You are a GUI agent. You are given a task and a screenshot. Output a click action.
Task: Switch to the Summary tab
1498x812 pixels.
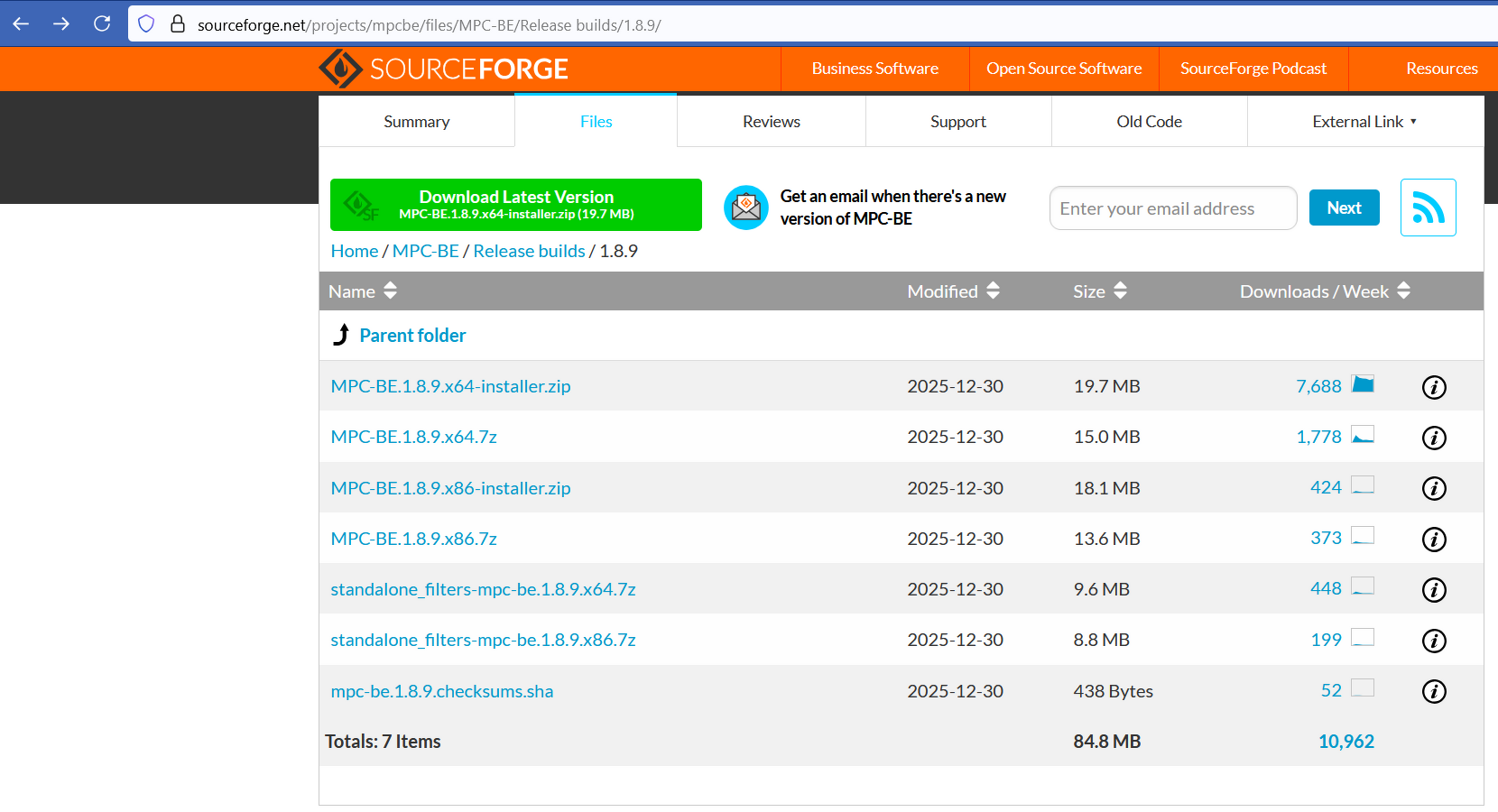point(417,122)
